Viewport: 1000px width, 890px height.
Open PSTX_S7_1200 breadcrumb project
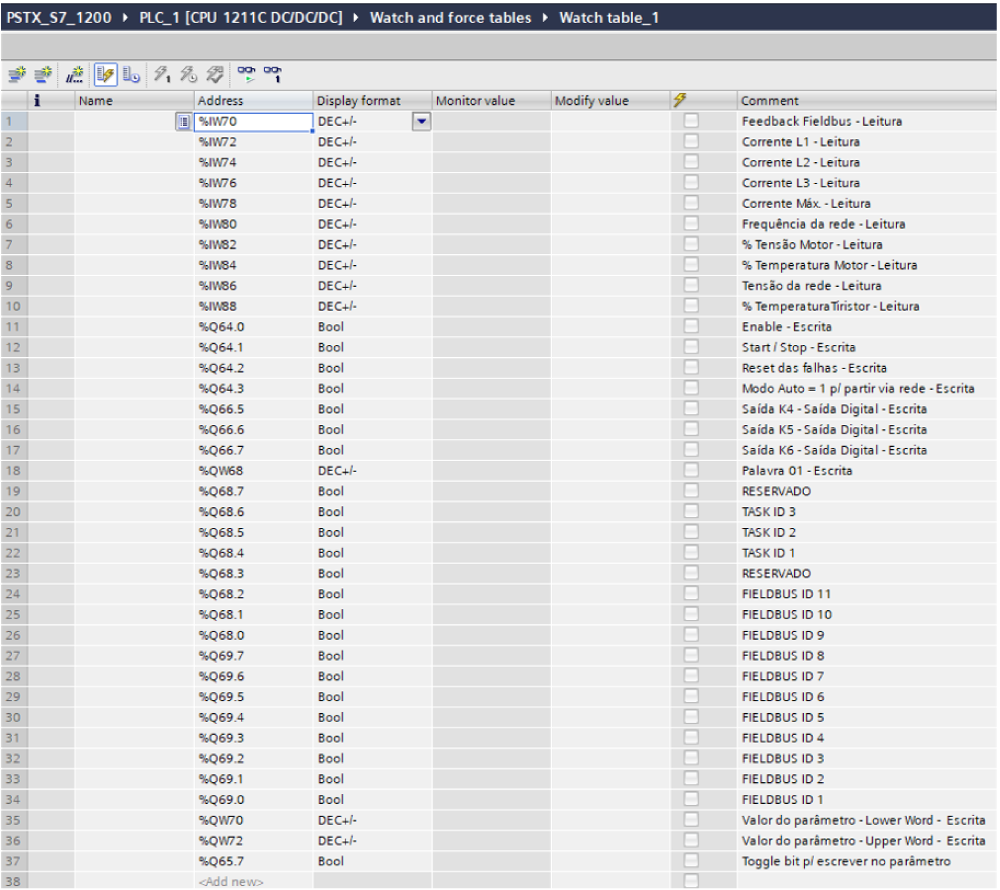tap(59, 17)
